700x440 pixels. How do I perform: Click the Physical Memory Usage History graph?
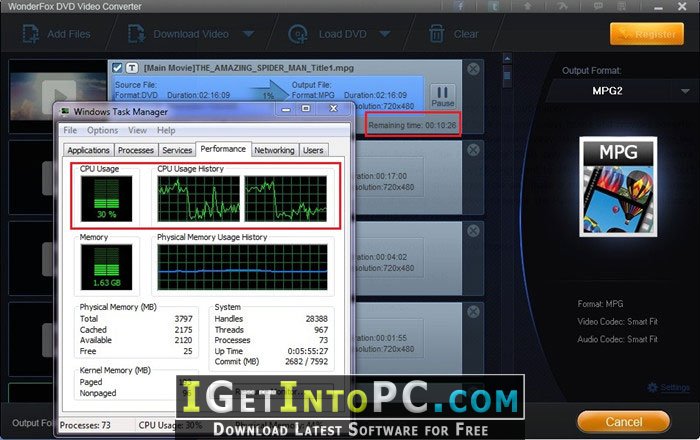click(x=242, y=267)
